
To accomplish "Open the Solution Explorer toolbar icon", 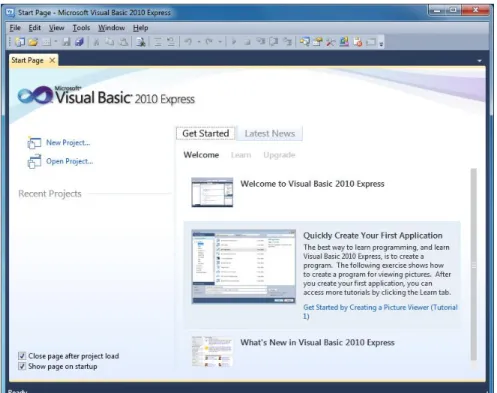I will tap(304, 42).
